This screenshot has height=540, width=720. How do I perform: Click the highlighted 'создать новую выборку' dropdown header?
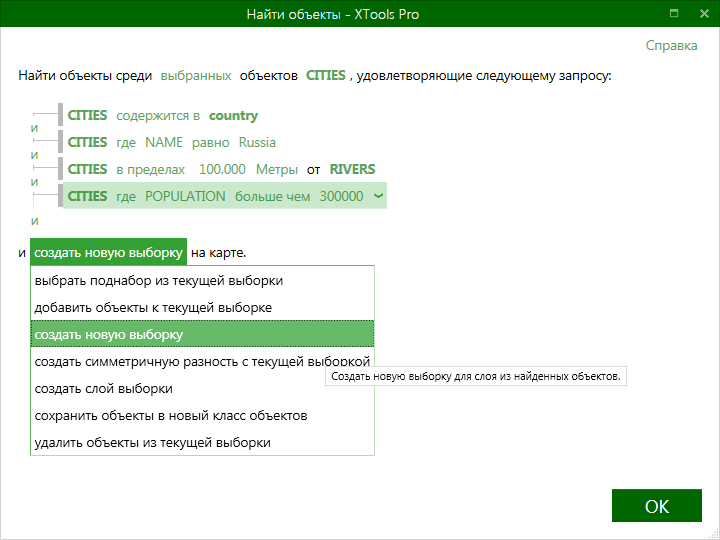(108, 252)
